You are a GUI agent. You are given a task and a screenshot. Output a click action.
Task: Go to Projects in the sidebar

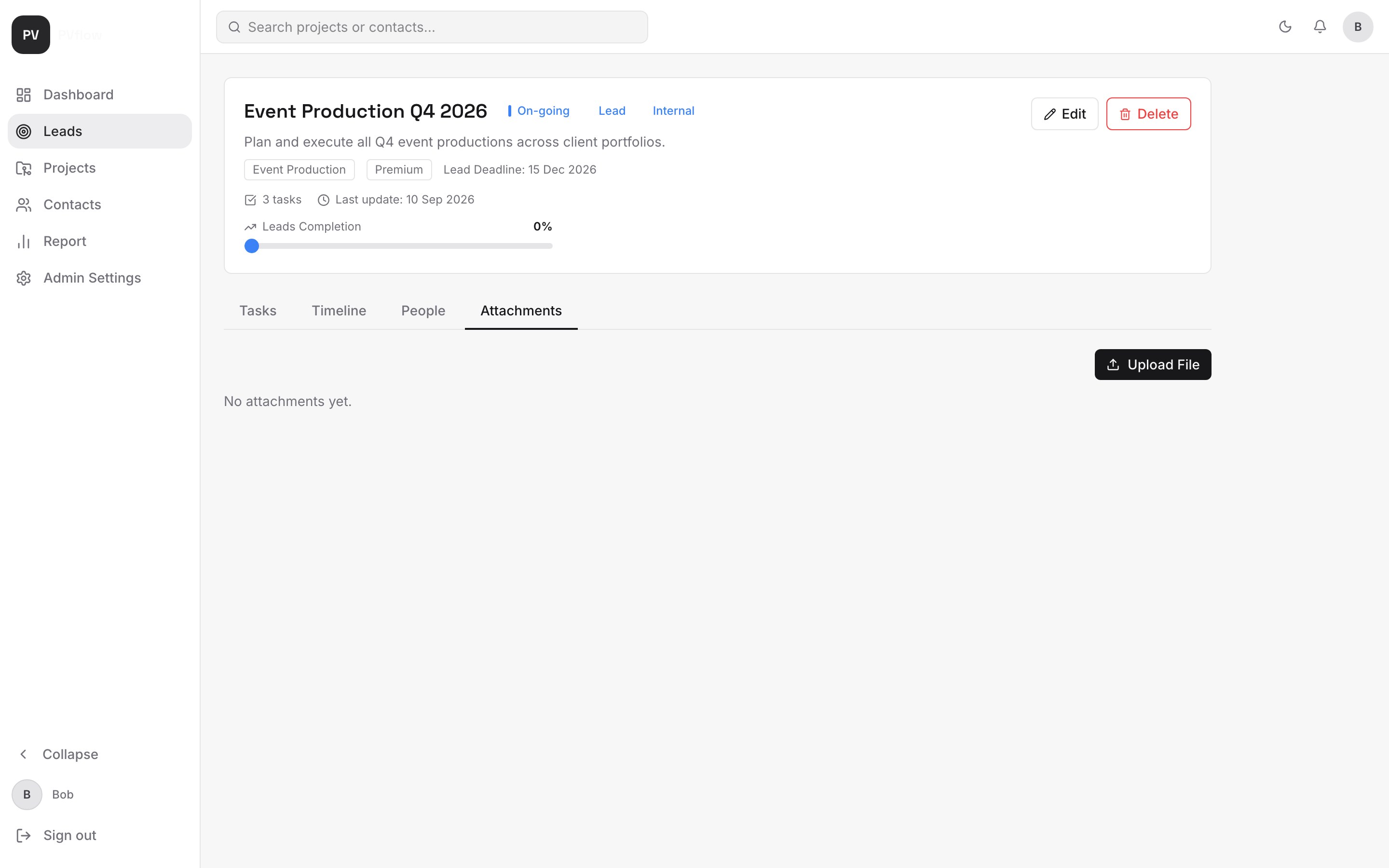pos(100,168)
